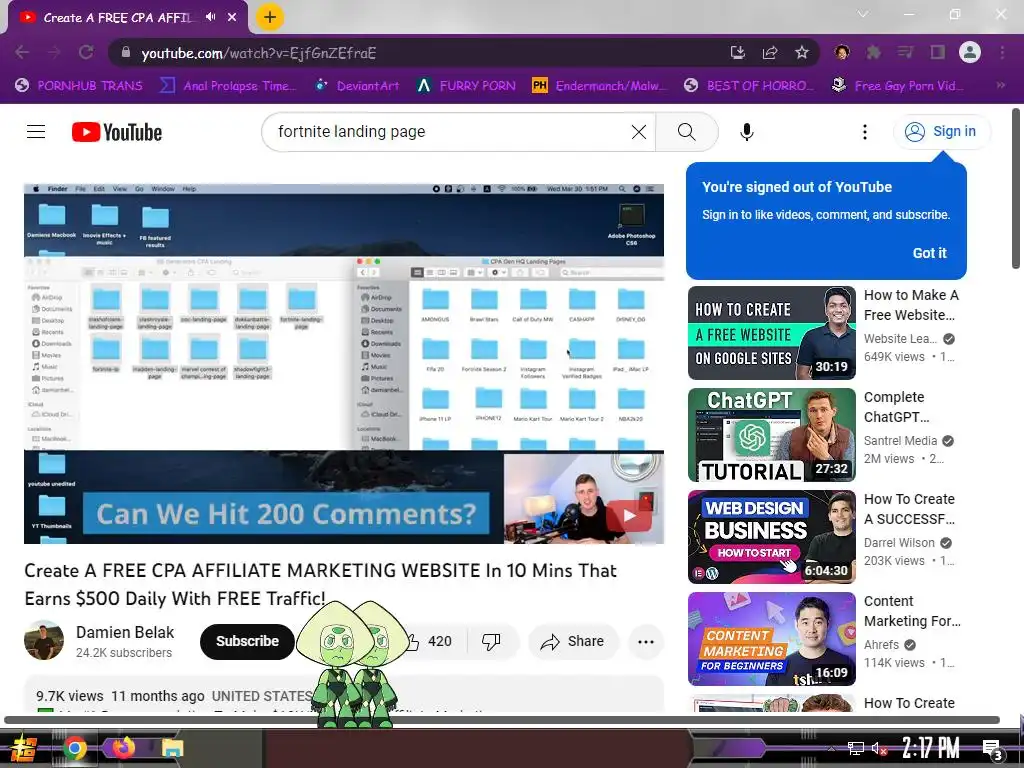Close the YouTube tab
The height and width of the screenshot is (768, 1024).
[232, 18]
